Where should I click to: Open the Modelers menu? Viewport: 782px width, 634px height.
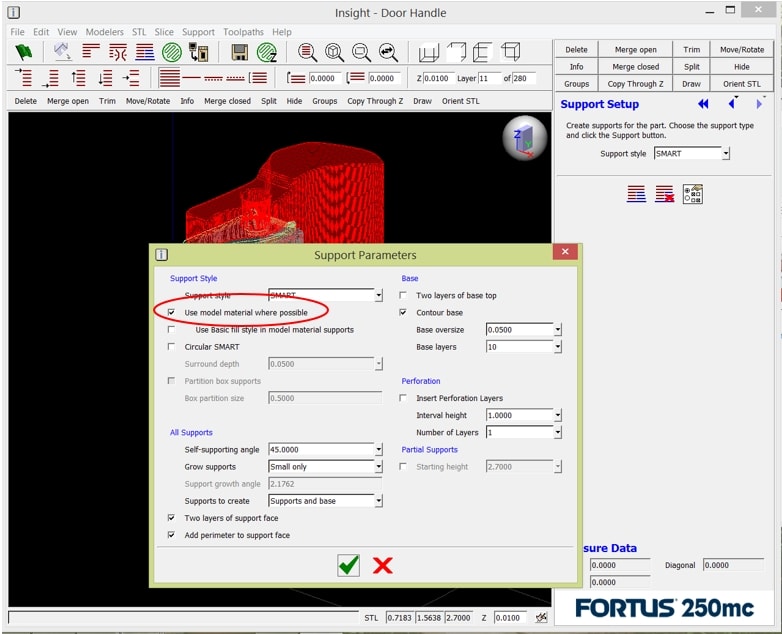105,32
